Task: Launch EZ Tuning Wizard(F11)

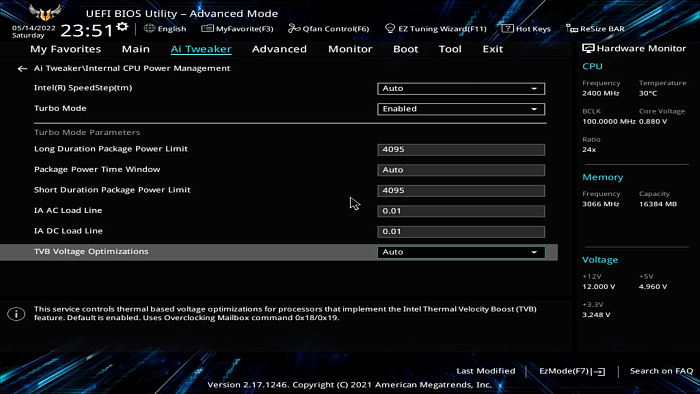Action: coord(436,29)
